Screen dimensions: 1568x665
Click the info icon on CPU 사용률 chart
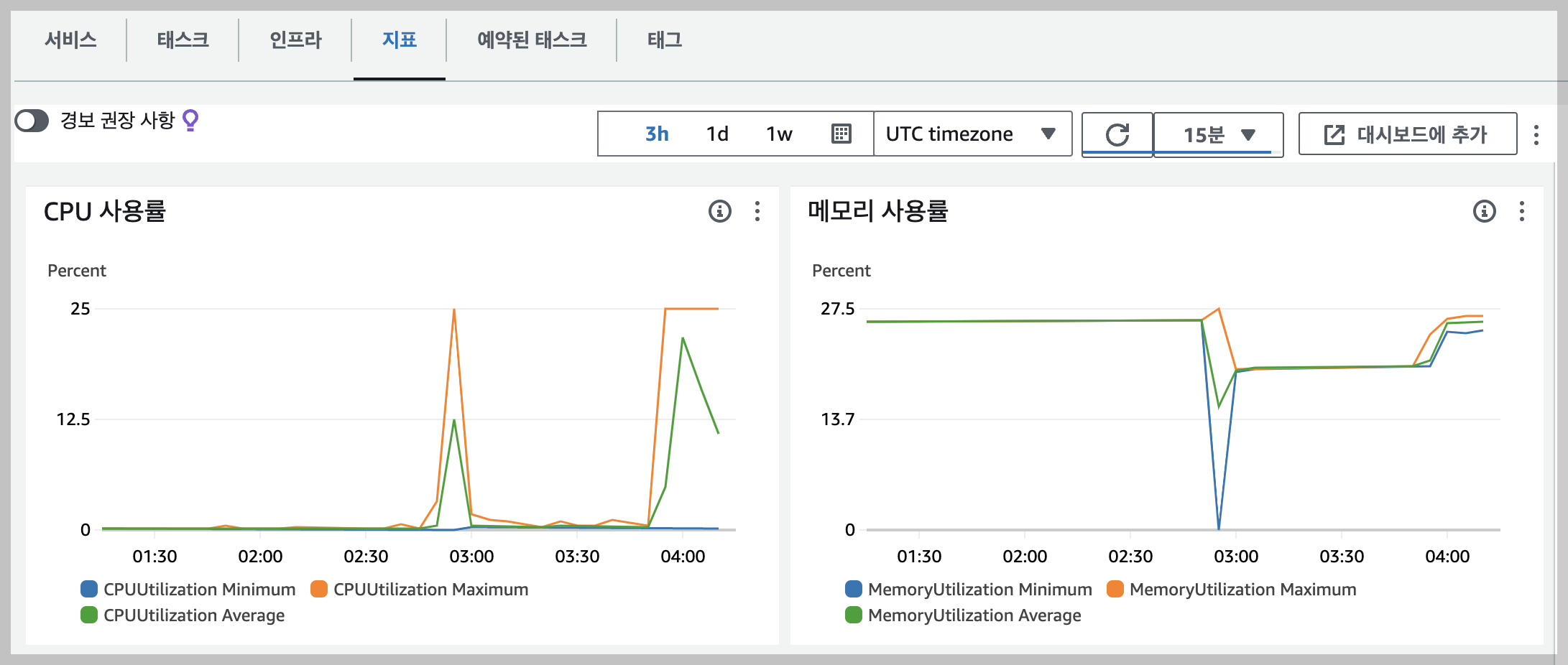coord(721,211)
